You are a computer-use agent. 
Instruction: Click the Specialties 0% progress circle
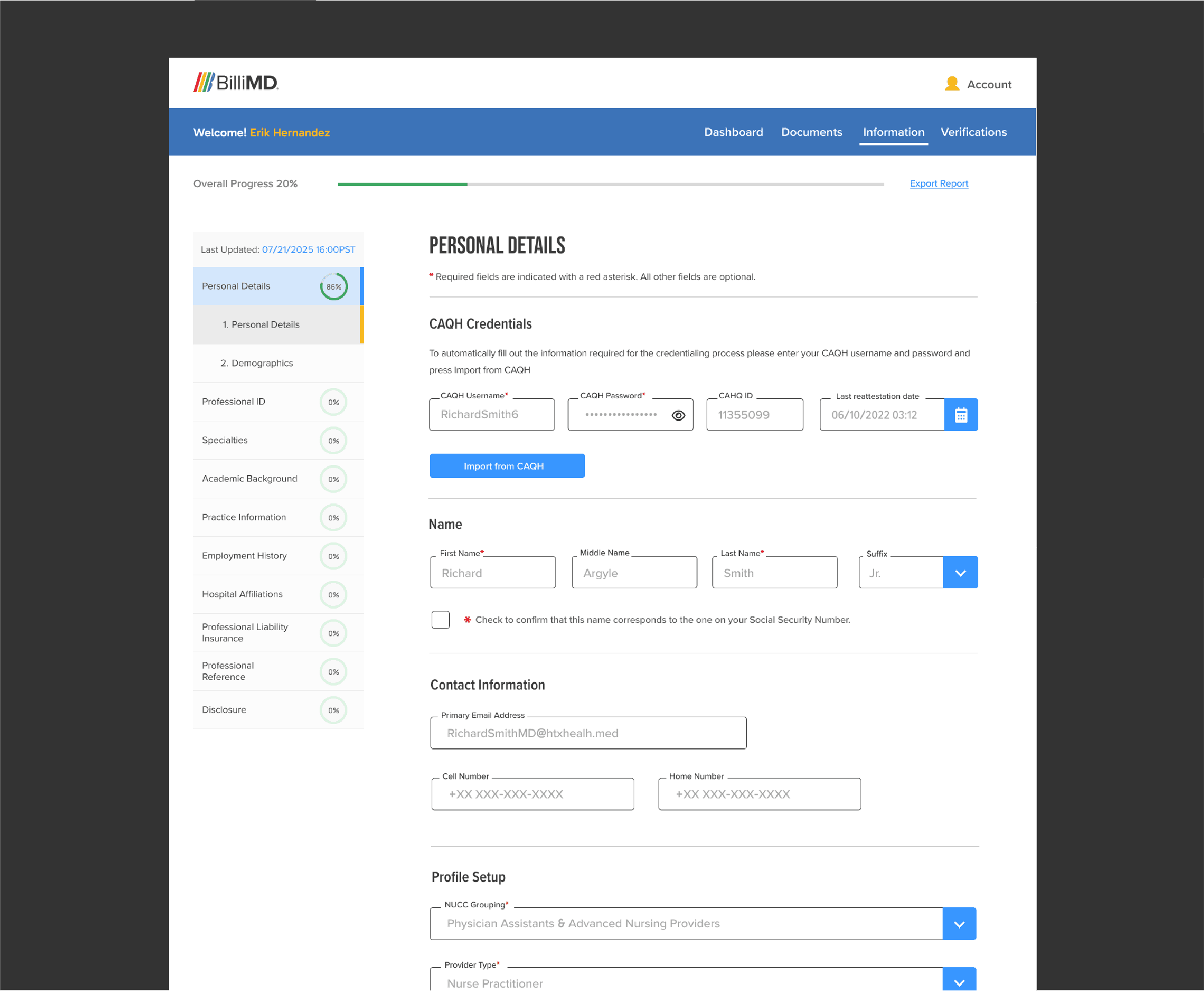(x=333, y=441)
